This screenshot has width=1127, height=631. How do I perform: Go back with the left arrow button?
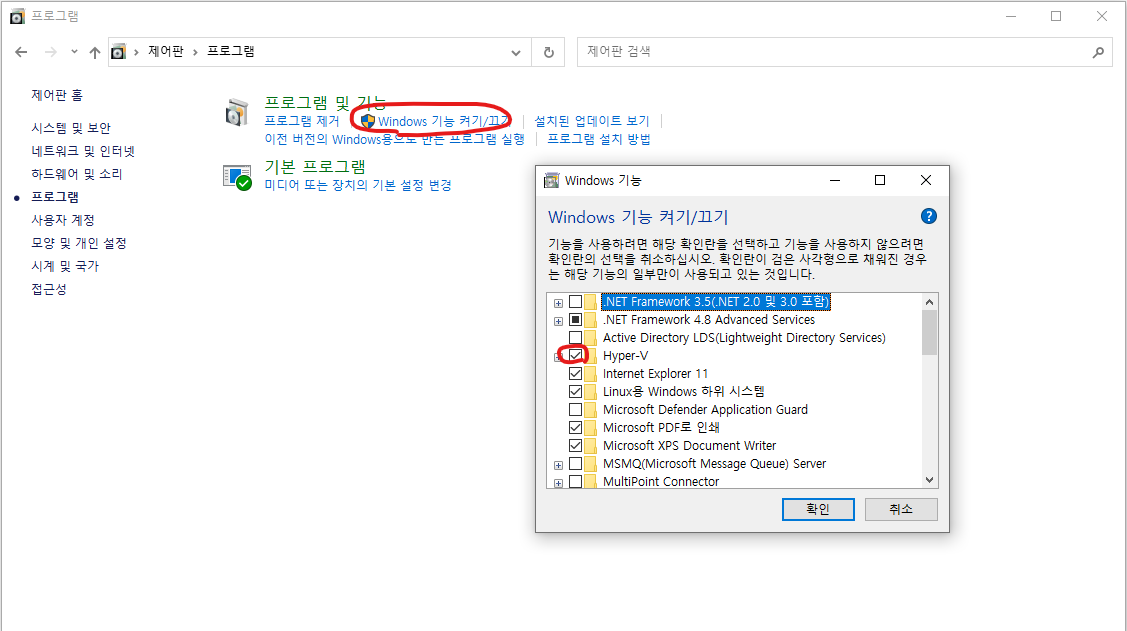[x=21, y=52]
